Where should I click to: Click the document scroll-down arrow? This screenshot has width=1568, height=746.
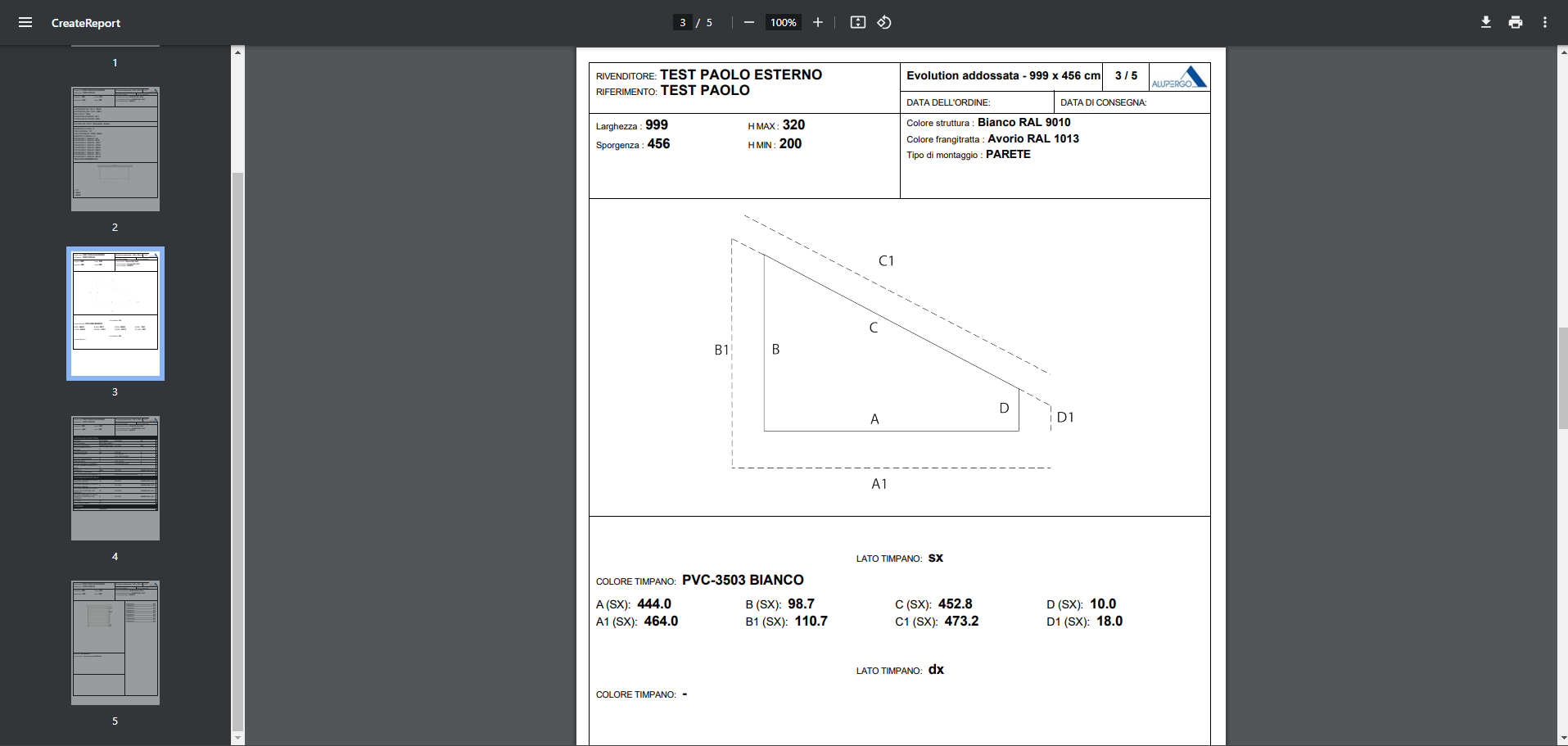[x=1562, y=739]
